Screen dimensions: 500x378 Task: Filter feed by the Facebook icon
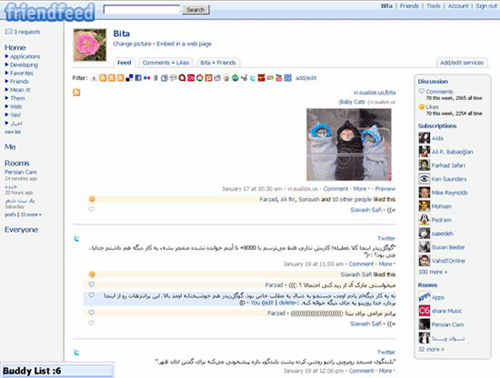point(138,78)
